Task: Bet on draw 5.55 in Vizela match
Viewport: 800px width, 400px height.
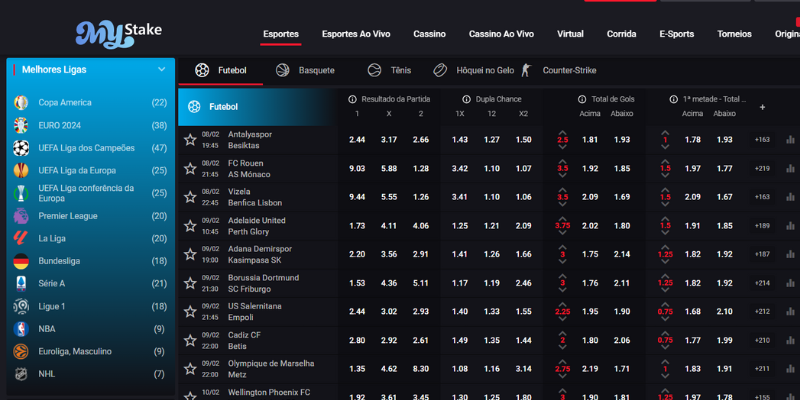Action: coord(389,197)
